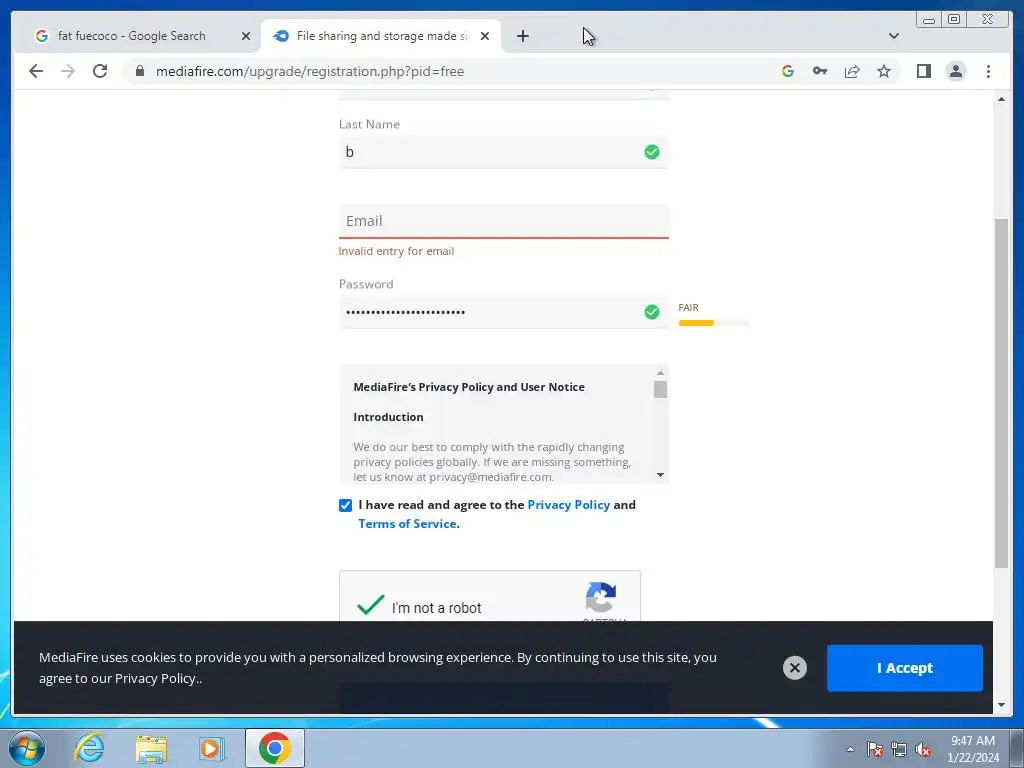1024x768 pixels.
Task: Click the Email input field
Action: coord(504,221)
